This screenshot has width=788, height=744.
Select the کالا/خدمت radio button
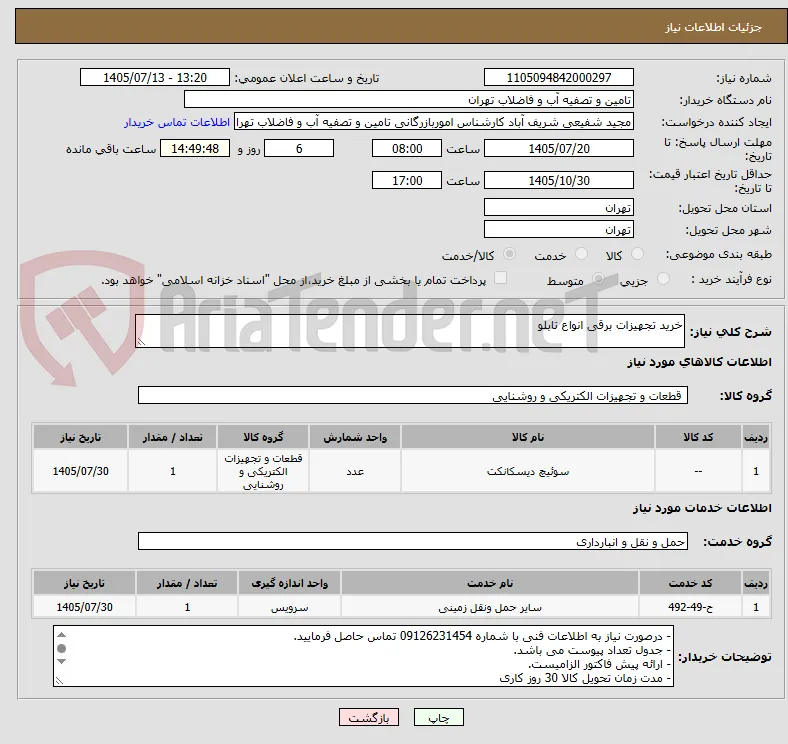(x=509, y=254)
